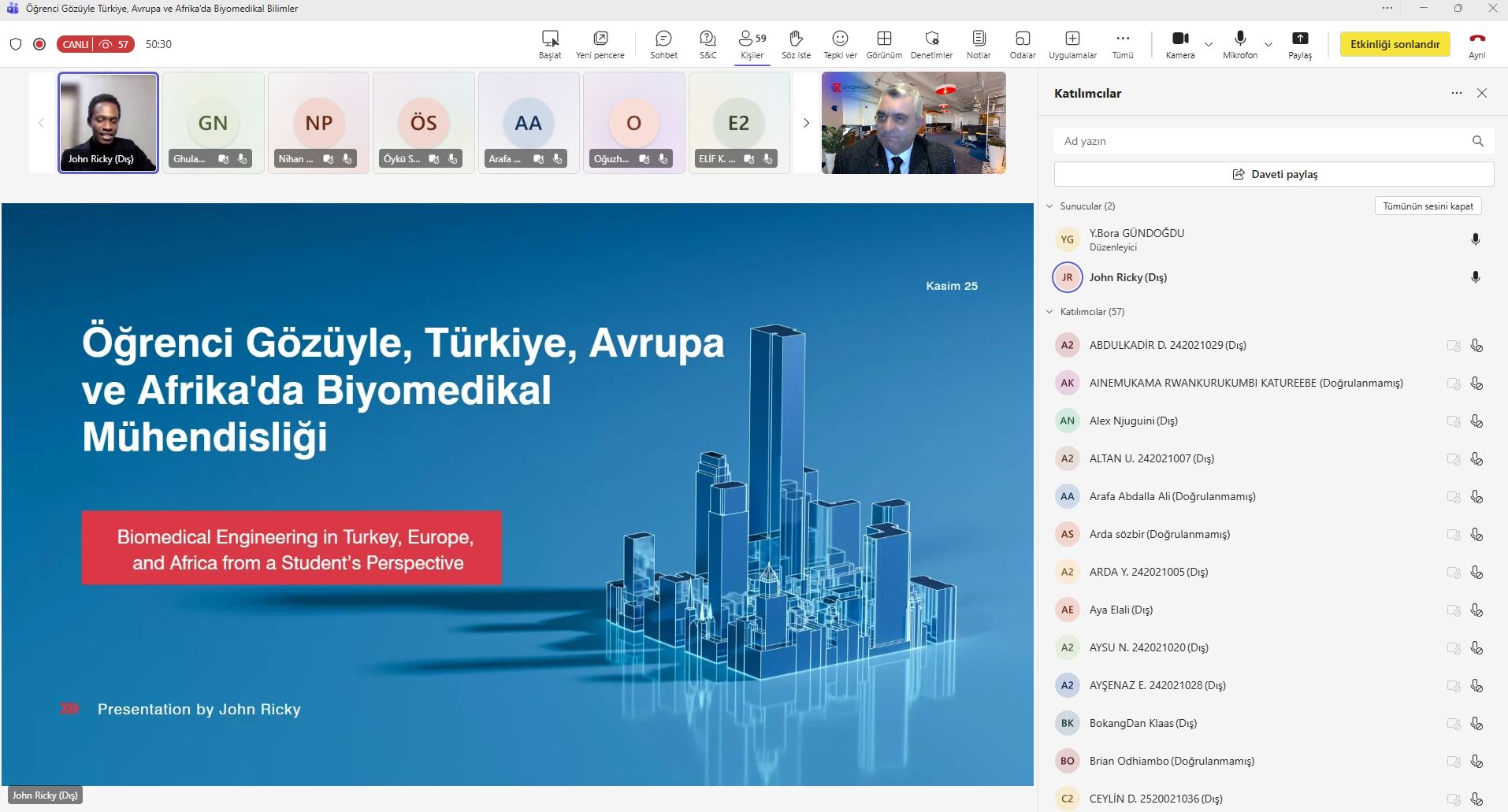The height and width of the screenshot is (812, 1508).
Task: Click Etkinliği sonlandır button
Action: point(1395,44)
